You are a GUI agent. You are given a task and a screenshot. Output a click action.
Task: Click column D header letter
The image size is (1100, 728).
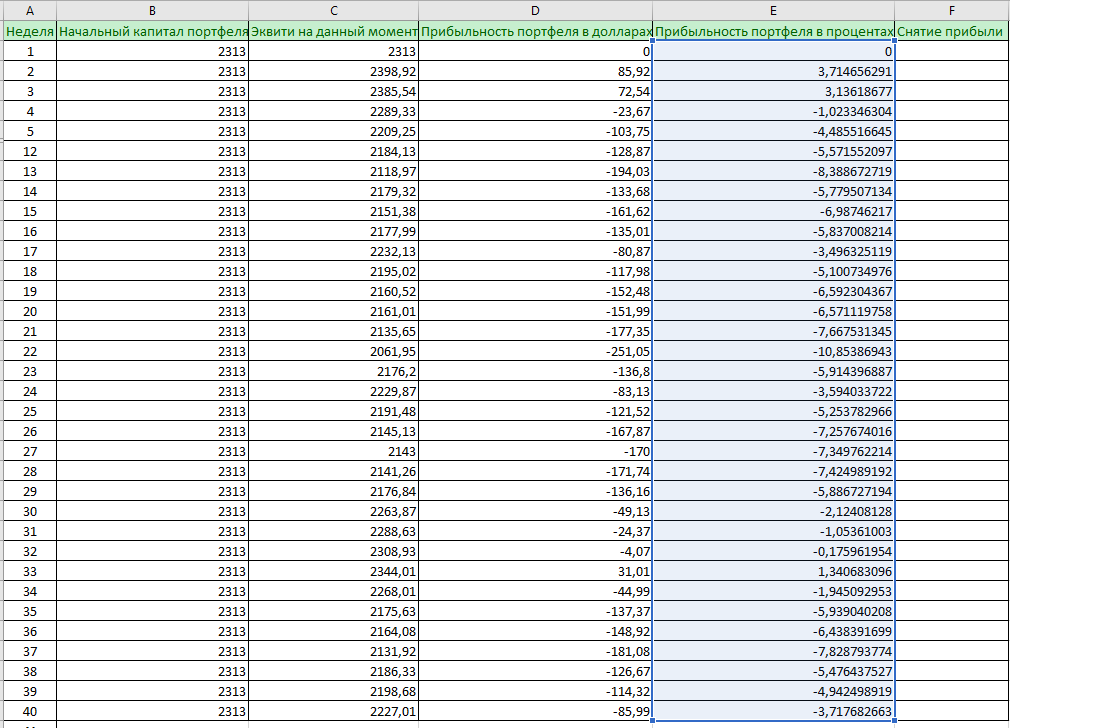[x=535, y=10]
